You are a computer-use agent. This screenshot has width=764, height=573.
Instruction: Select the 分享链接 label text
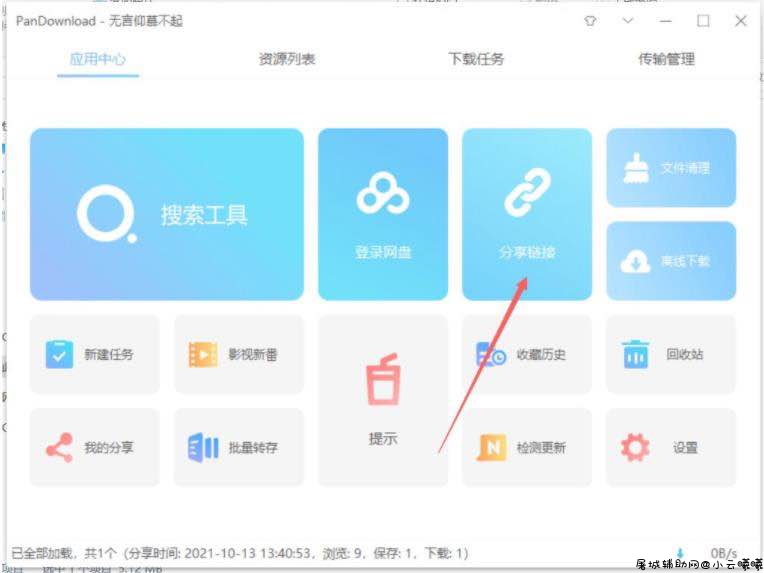527,252
